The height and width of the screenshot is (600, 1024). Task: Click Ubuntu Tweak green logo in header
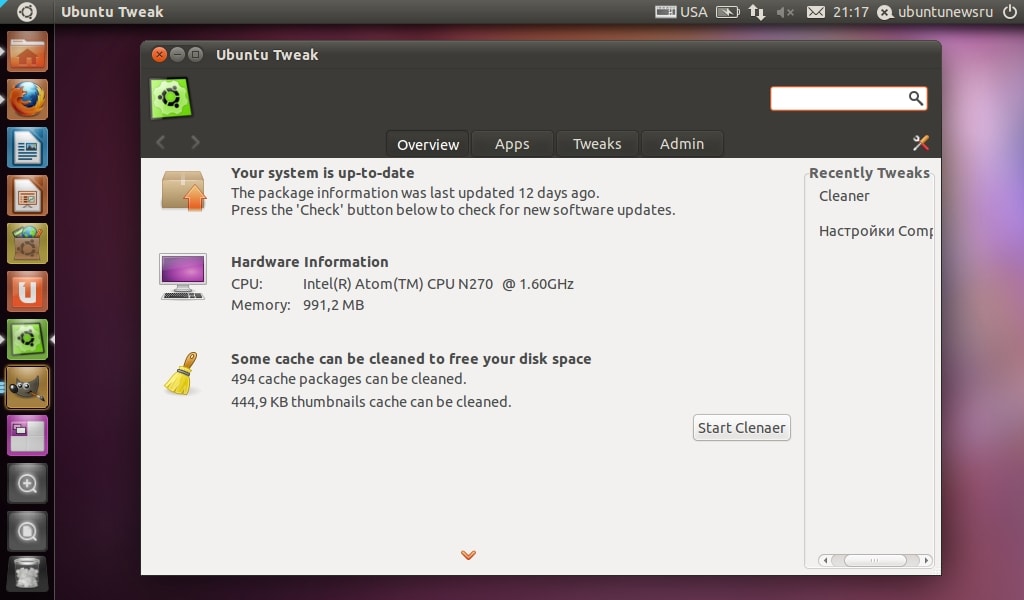[171, 99]
